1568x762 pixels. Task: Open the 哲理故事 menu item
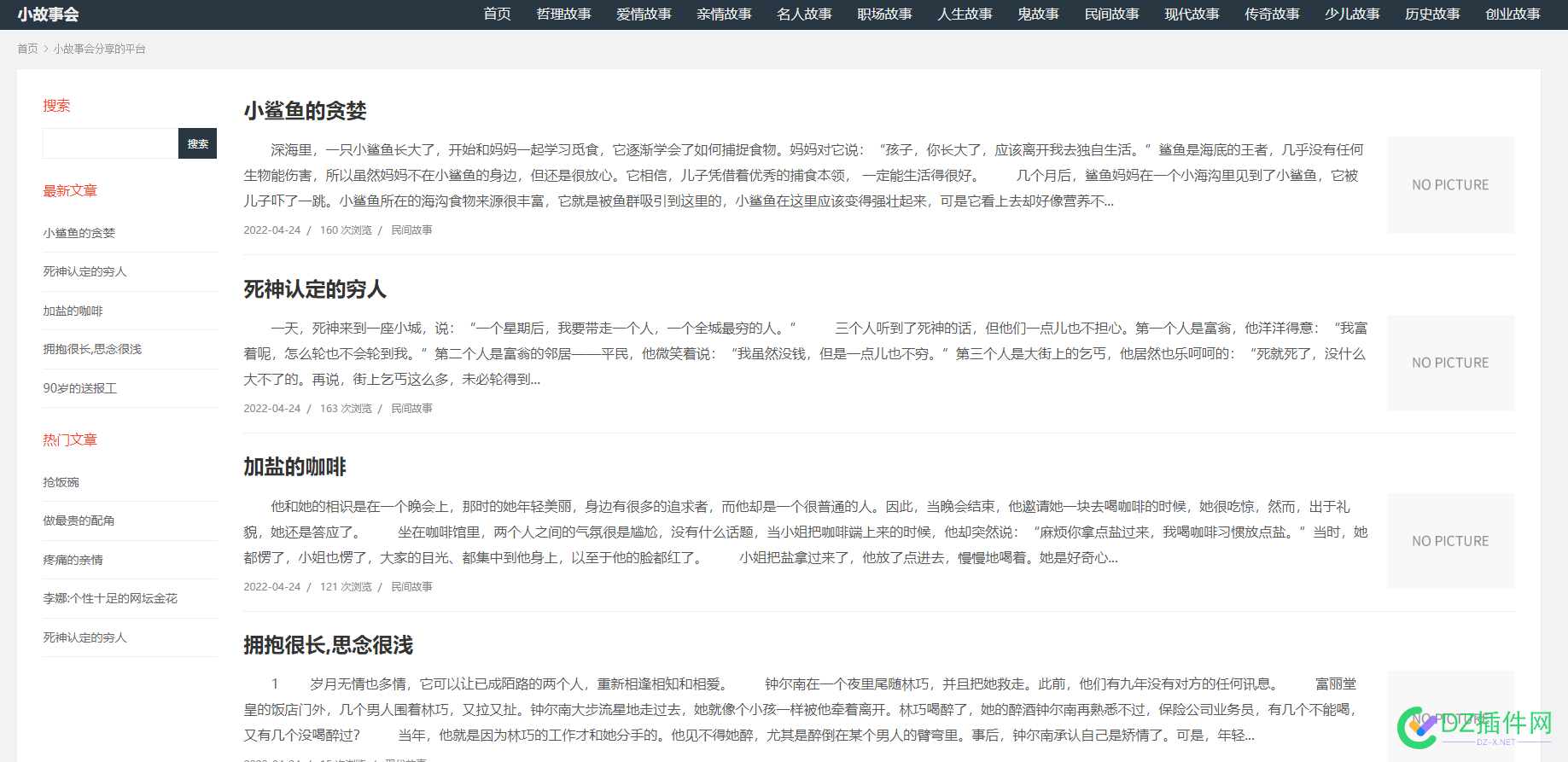pyautogui.click(x=563, y=15)
